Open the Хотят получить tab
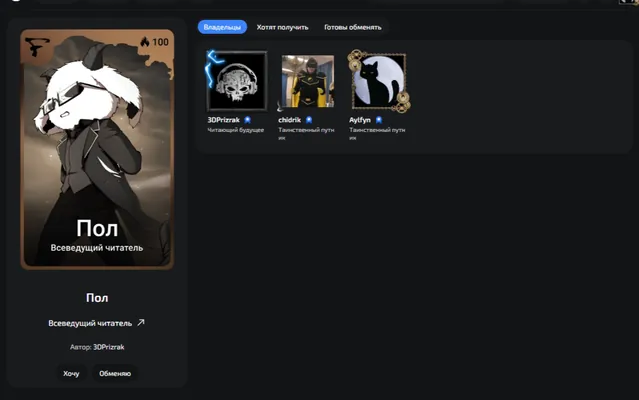Image resolution: width=639 pixels, height=400 pixels. pos(282,27)
